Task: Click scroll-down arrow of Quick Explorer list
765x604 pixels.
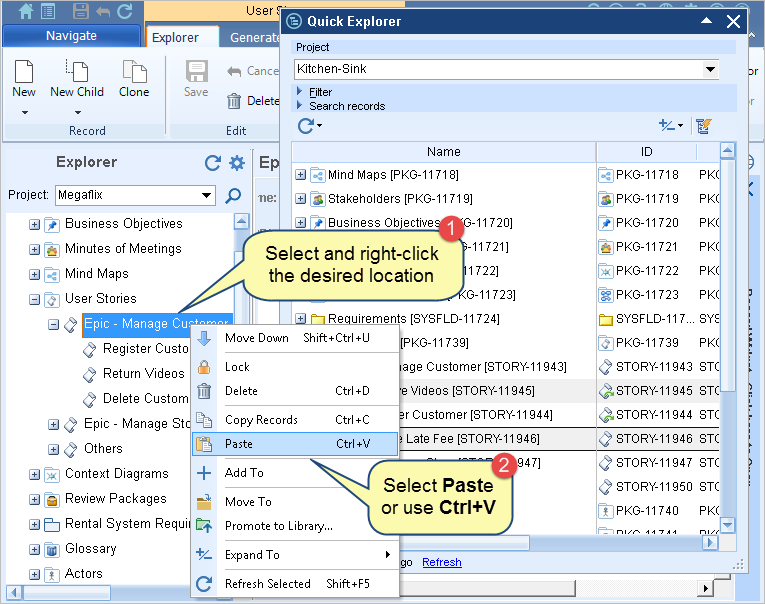Action: (727, 525)
